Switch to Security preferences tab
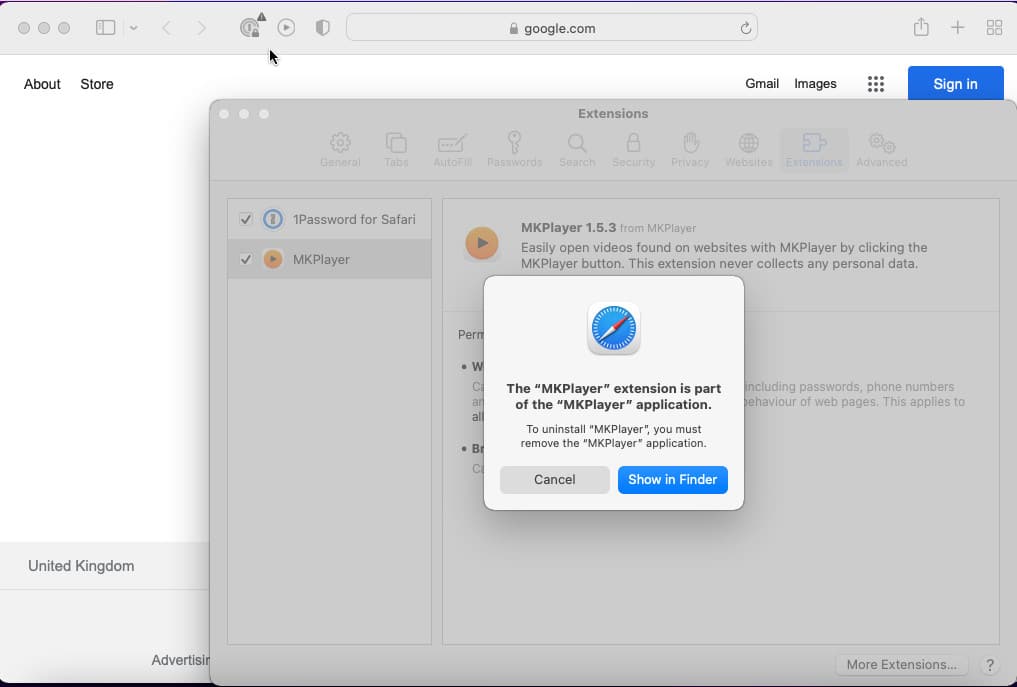 pos(634,150)
